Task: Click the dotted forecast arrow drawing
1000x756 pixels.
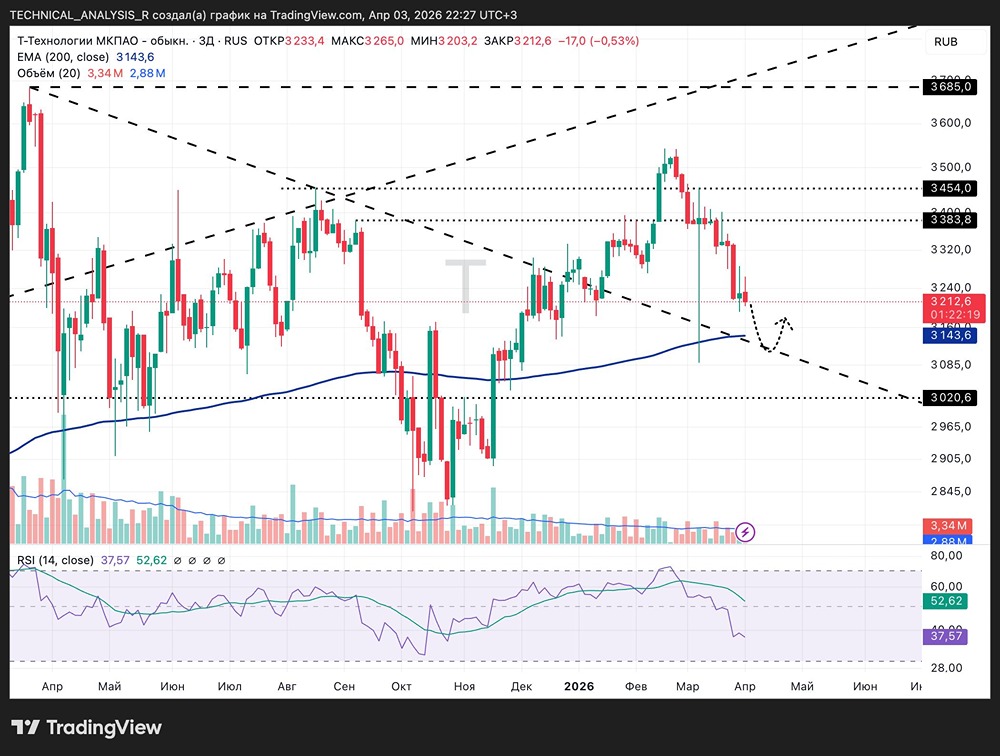Action: 770,335
